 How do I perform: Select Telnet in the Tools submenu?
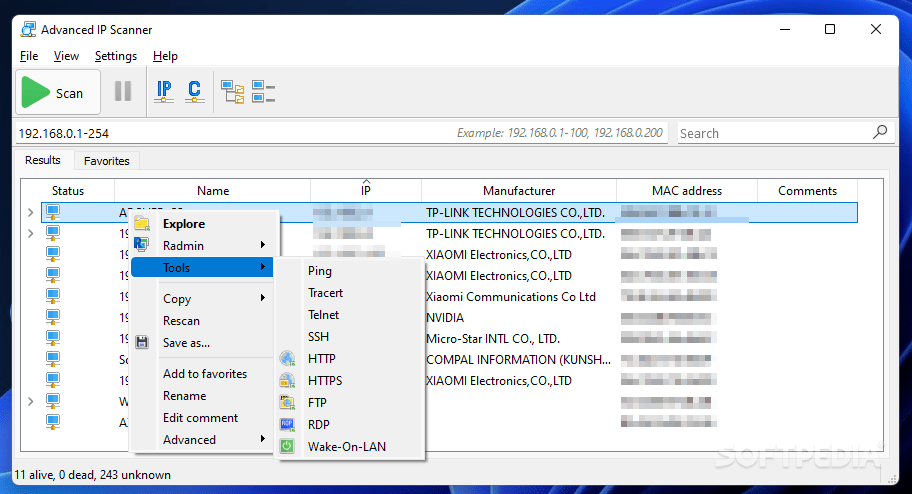pyautogui.click(x=350, y=315)
